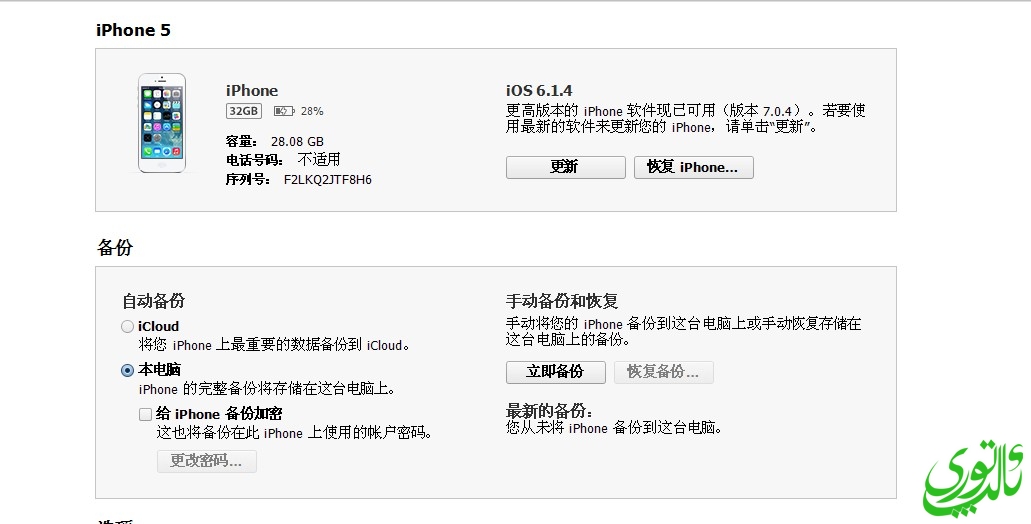Click the iPhone device image
Viewport: 1031px width, 524px height.
pyautogui.click(x=162, y=123)
